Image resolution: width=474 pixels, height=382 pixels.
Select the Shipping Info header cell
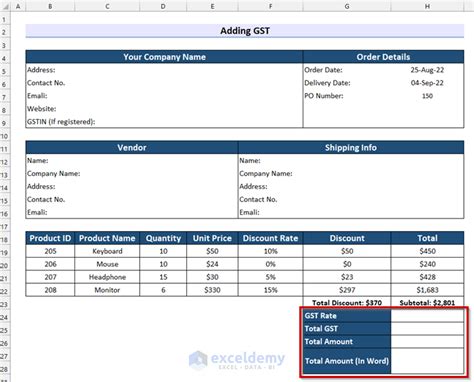click(351, 148)
